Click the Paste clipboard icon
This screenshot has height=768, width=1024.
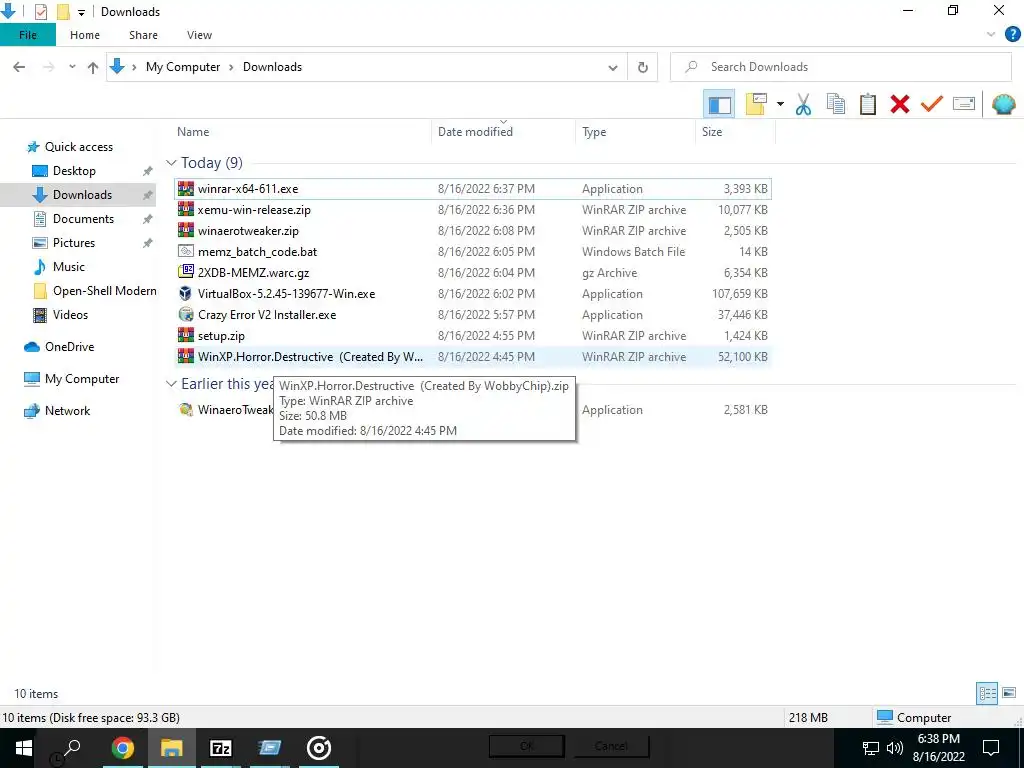point(868,104)
